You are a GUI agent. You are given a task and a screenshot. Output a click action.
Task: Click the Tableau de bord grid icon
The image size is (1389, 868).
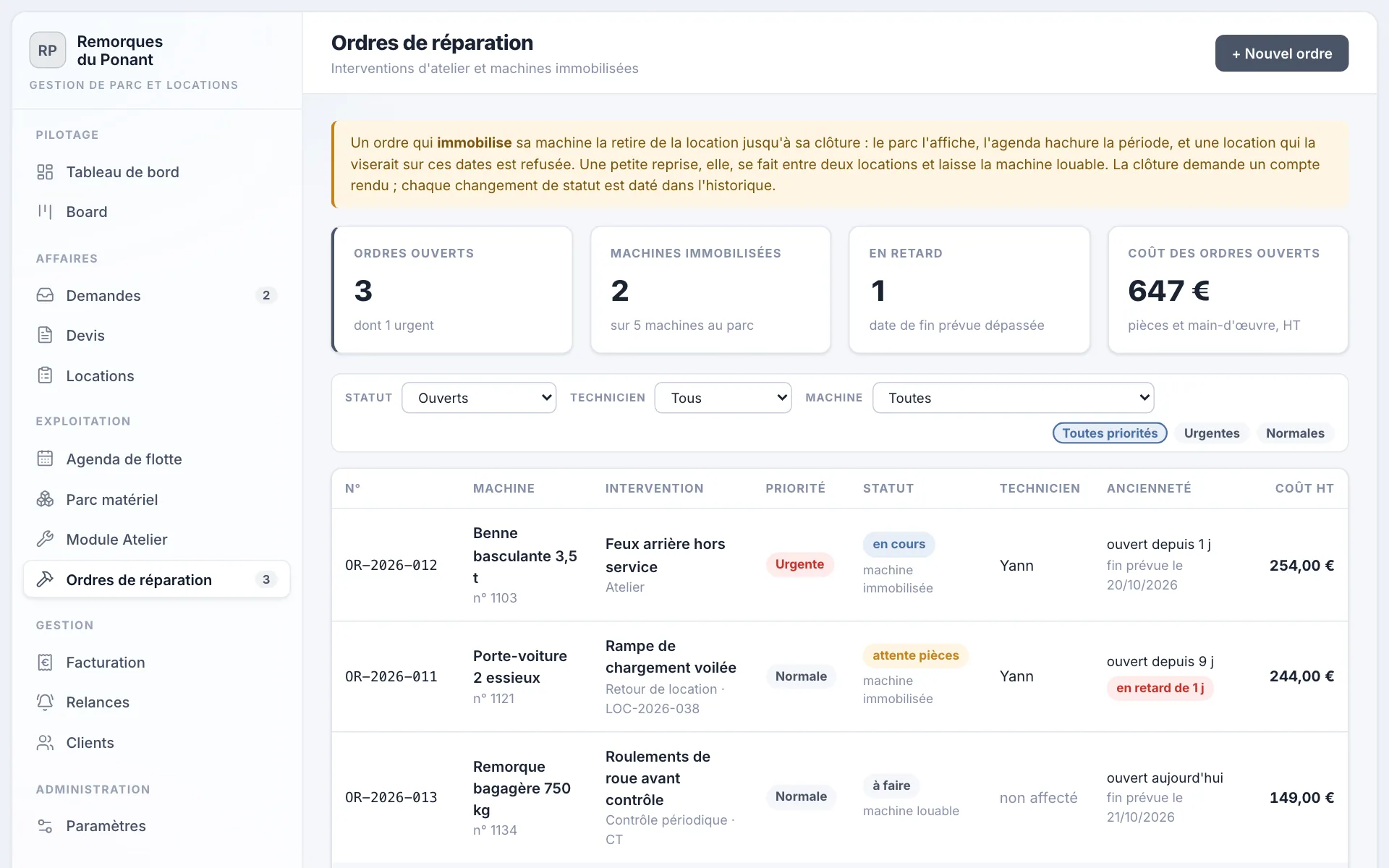(x=45, y=172)
